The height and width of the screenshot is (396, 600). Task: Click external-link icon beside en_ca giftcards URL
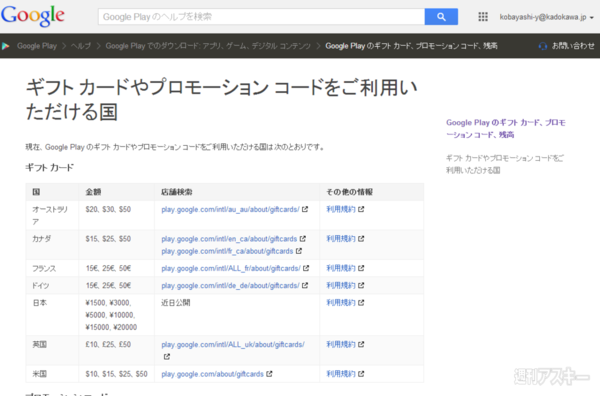pos(303,239)
